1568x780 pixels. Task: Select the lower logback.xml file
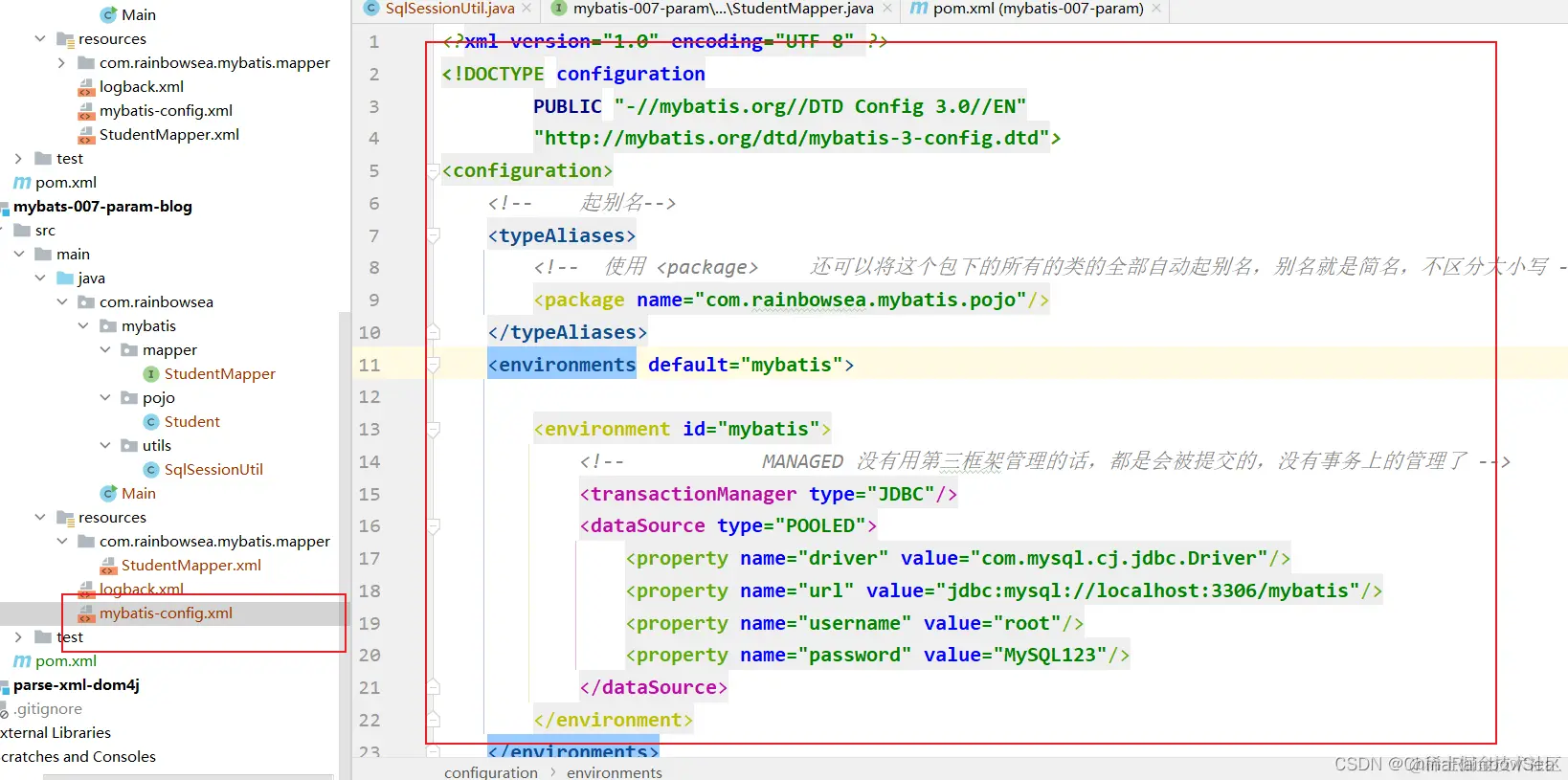click(x=142, y=589)
